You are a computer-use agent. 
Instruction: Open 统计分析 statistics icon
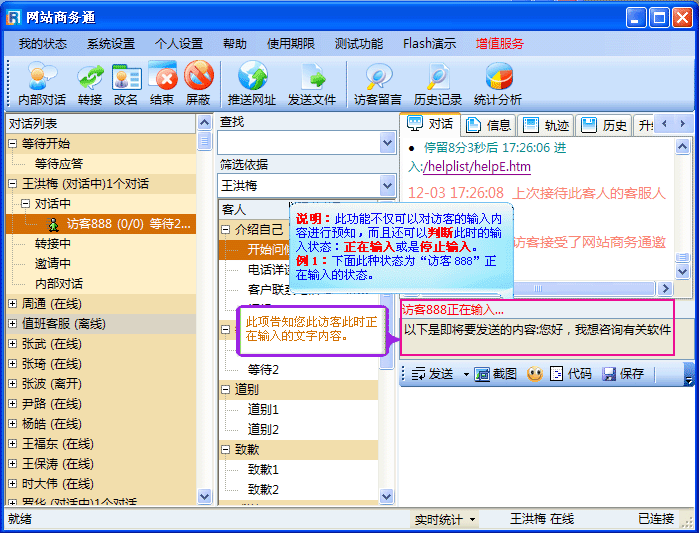(x=498, y=77)
